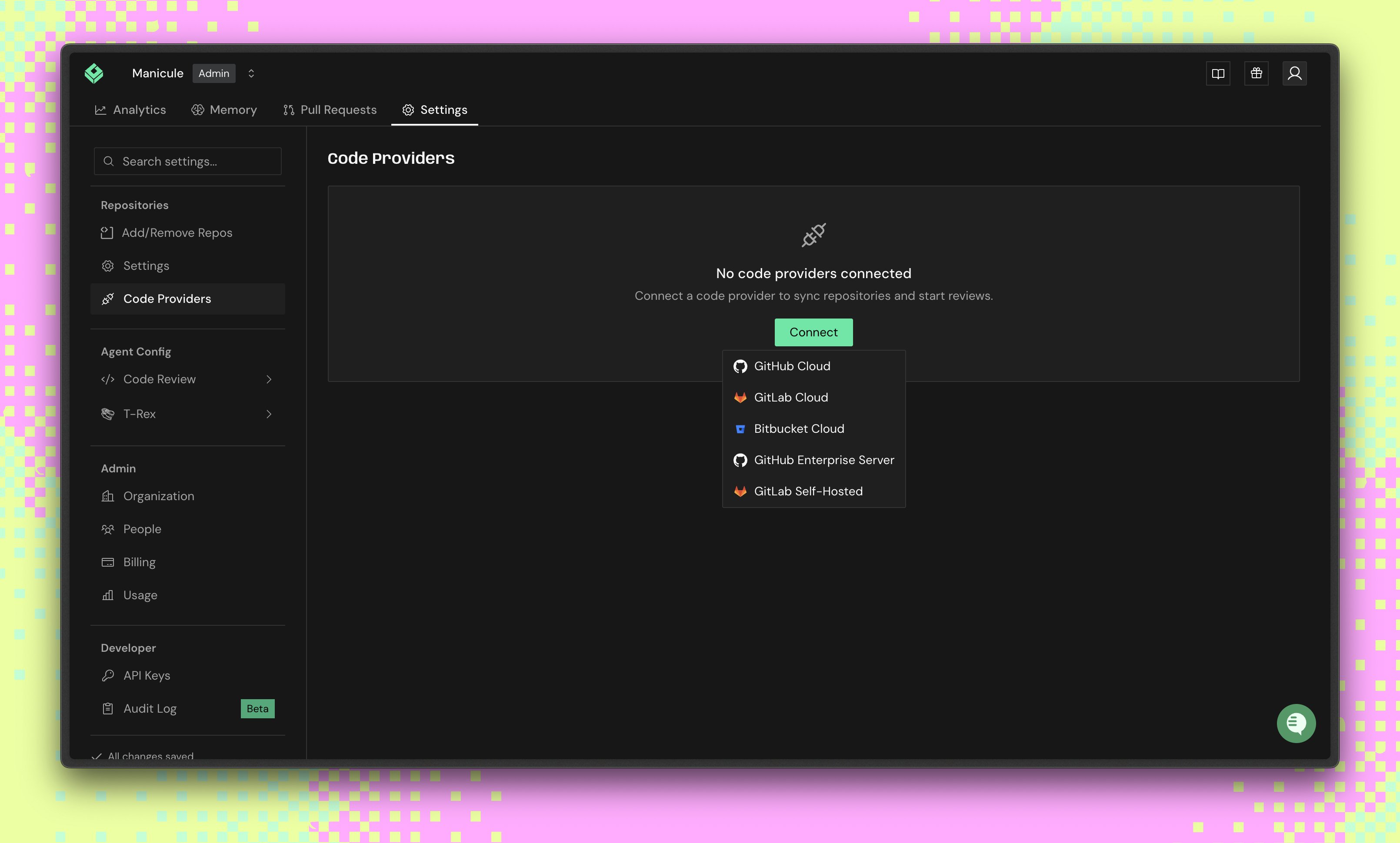Image resolution: width=1400 pixels, height=843 pixels.
Task: Click the Billing card icon
Action: pyautogui.click(x=107, y=562)
